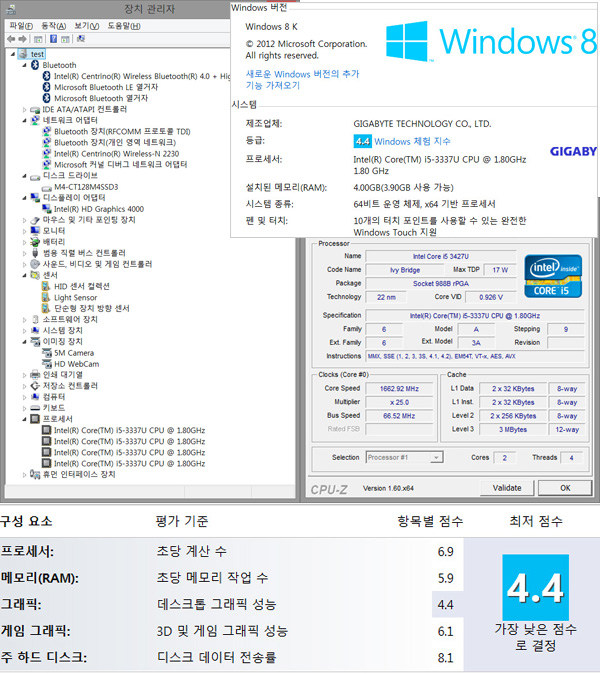Collapse the 디스플레이 어댑터 category
The width and height of the screenshot is (600, 675).
(24, 198)
